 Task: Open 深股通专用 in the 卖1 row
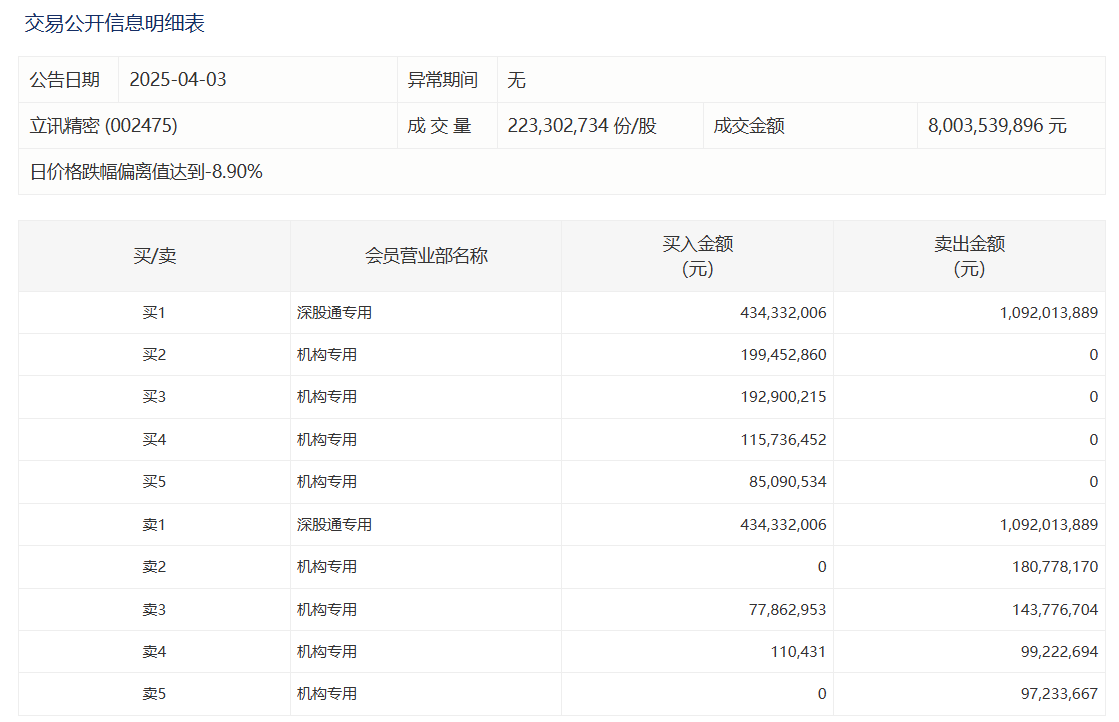[x=334, y=525]
